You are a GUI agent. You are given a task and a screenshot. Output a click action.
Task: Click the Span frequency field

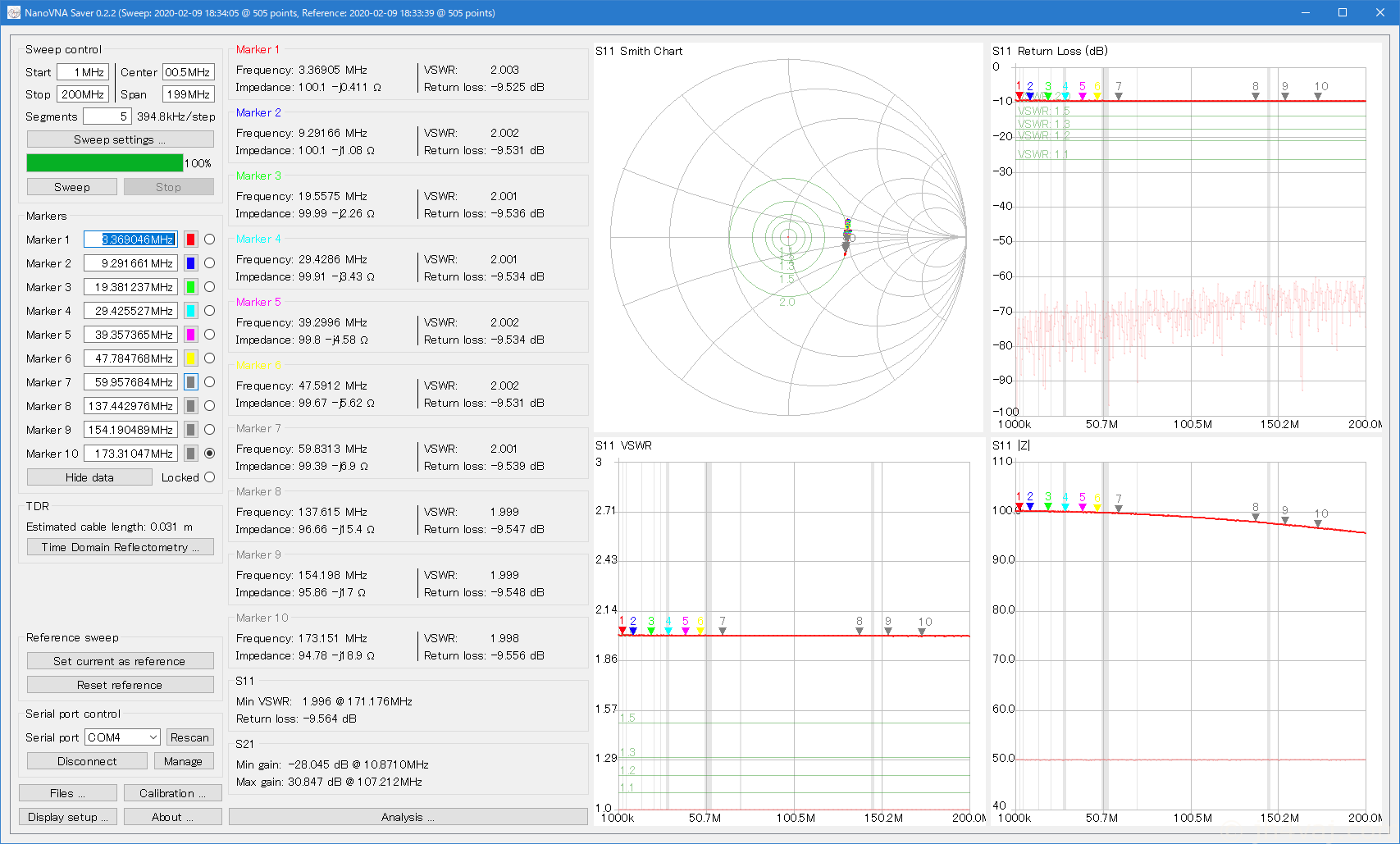[x=189, y=94]
